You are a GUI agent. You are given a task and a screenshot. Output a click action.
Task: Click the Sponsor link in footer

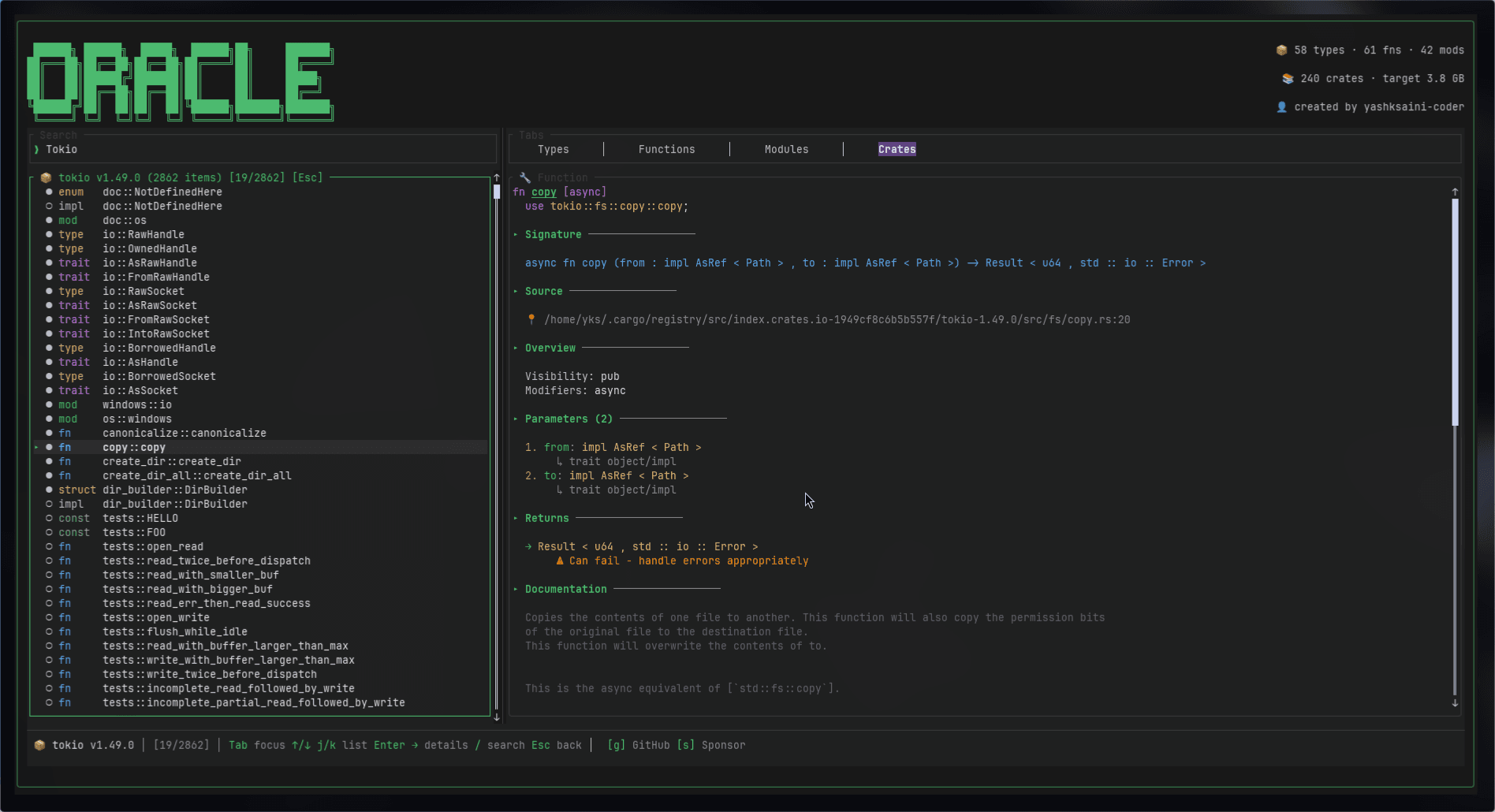pyautogui.click(x=723, y=746)
